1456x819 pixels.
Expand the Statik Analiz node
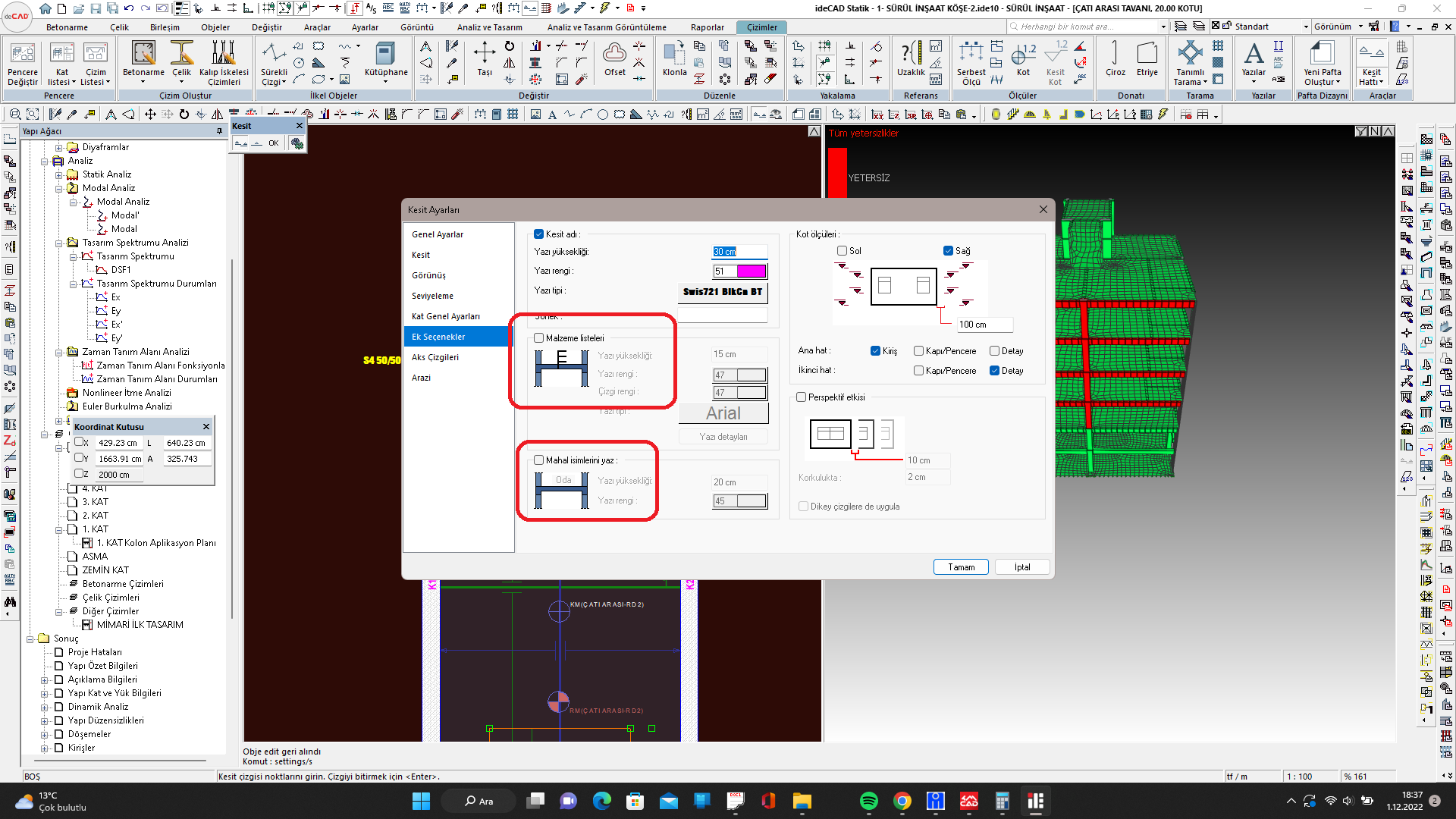pyautogui.click(x=59, y=175)
